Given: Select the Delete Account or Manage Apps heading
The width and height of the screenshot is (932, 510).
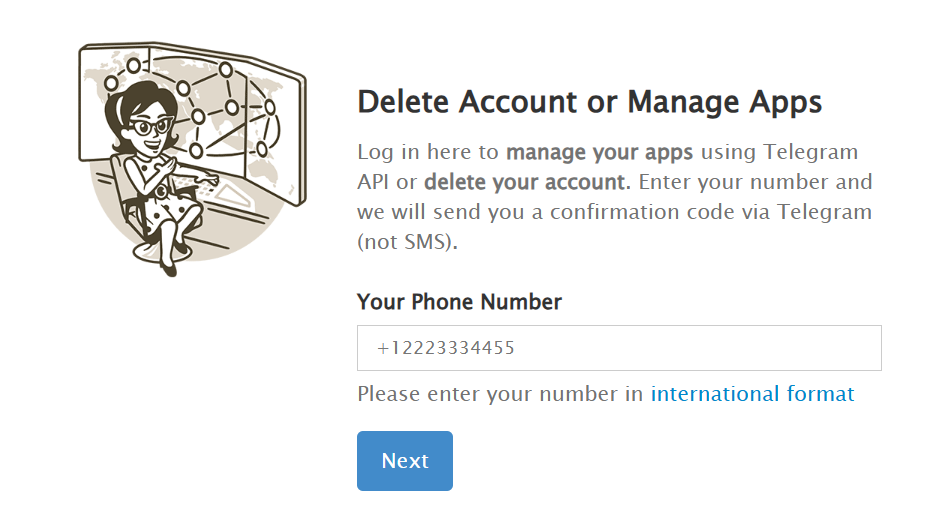Looking at the screenshot, I should (589, 102).
